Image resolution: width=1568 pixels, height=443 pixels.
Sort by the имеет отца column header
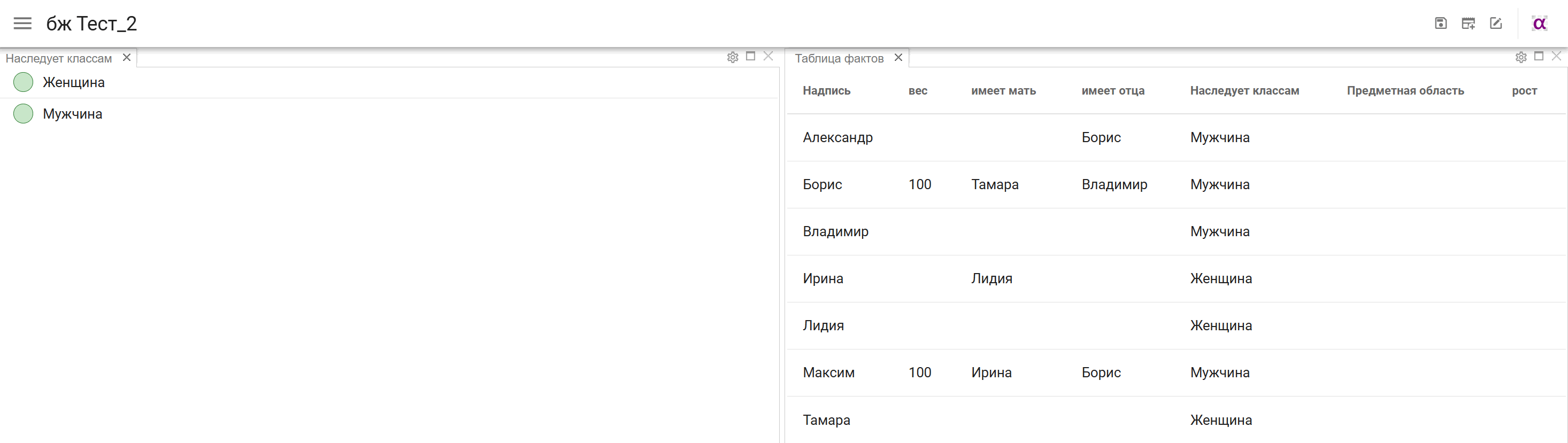click(1113, 91)
